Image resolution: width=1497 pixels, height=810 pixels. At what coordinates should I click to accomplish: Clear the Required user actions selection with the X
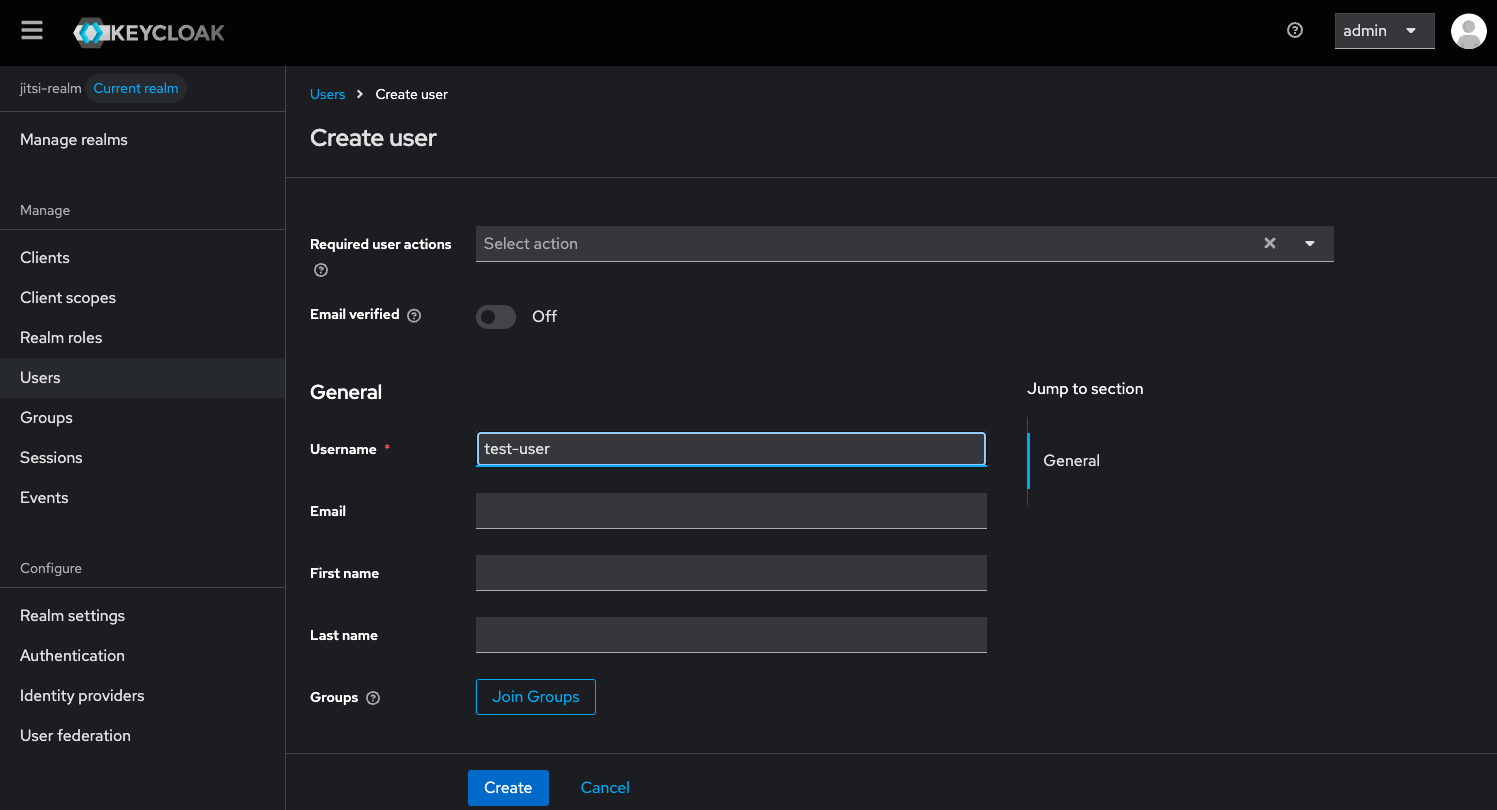click(1269, 243)
